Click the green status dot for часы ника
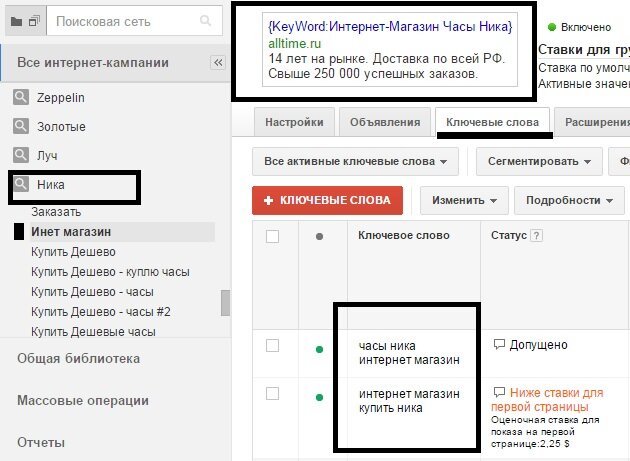The width and height of the screenshot is (630, 461). pos(319,349)
